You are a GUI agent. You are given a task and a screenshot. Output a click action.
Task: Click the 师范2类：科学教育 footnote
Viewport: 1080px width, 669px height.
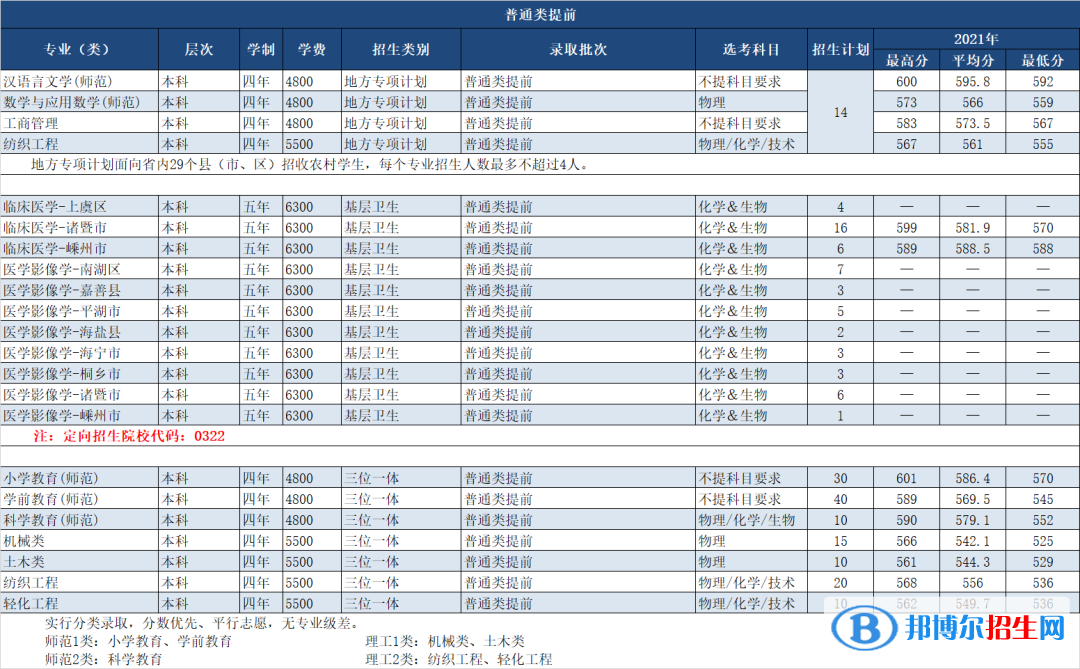point(104,659)
